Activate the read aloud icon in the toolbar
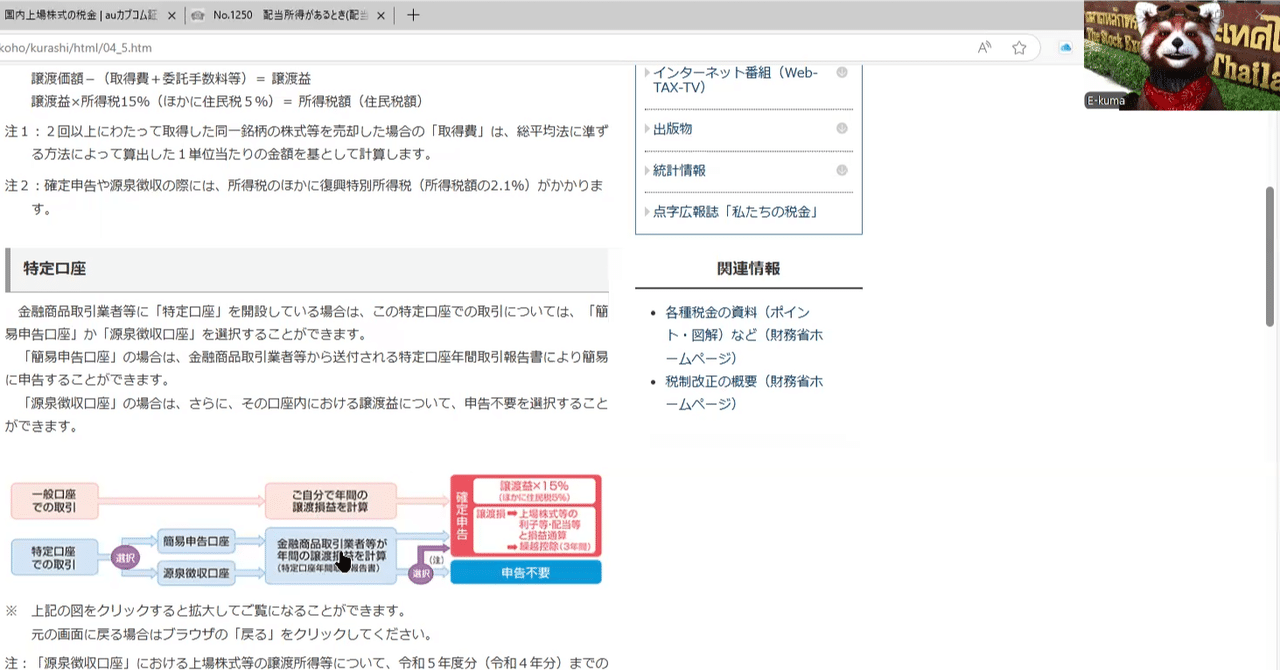 984,47
